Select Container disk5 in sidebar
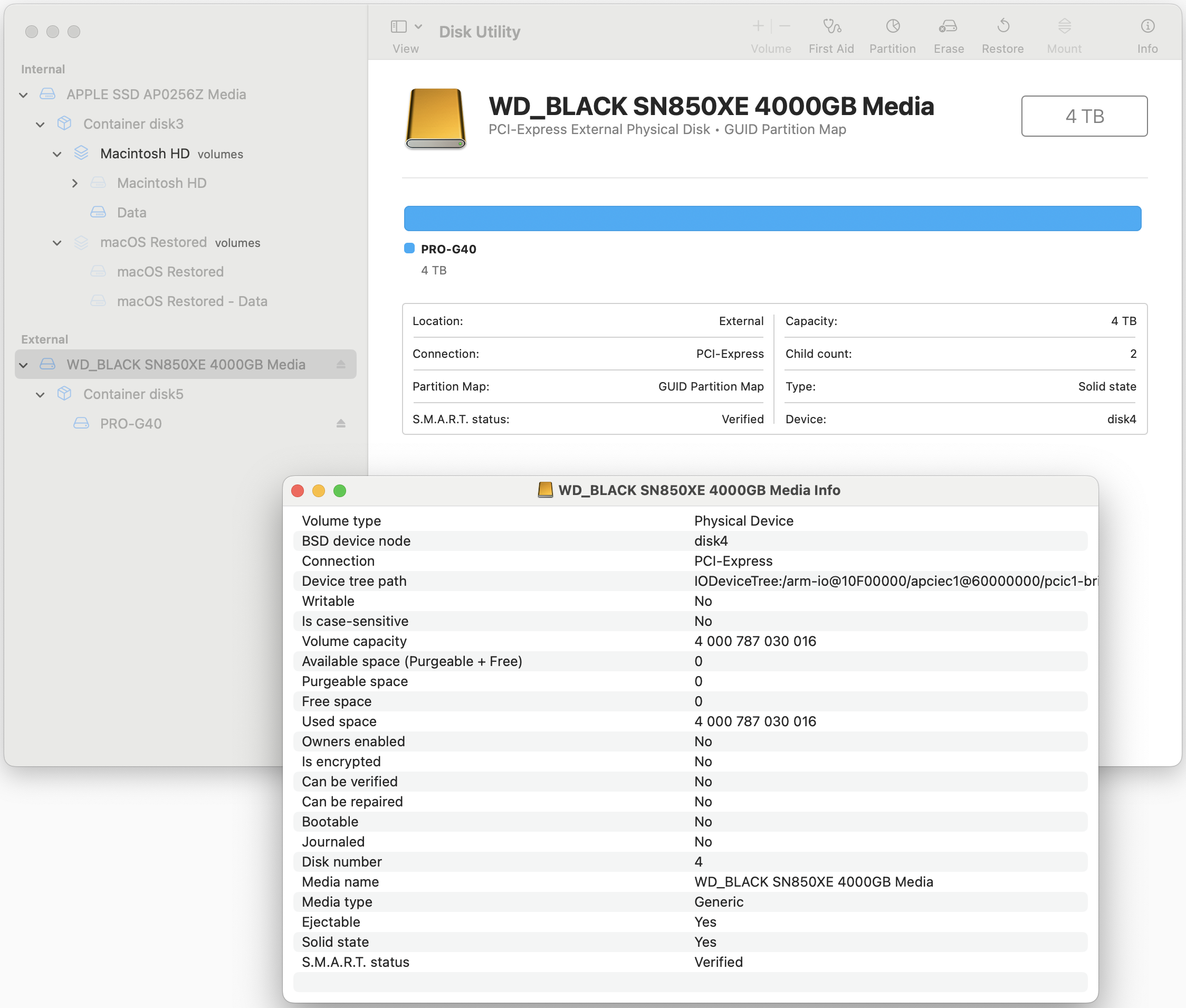 pos(133,394)
